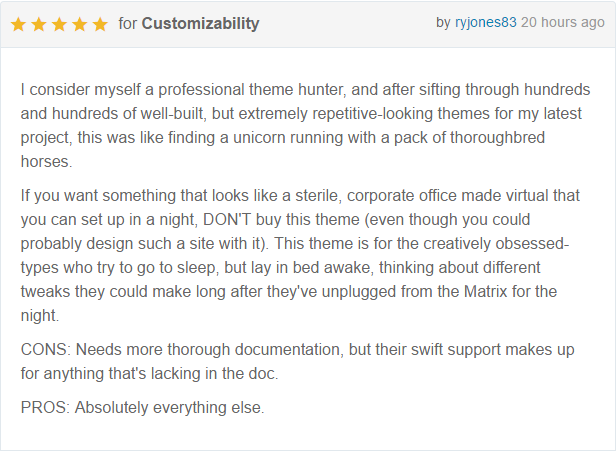616x451 pixels.
Task: Open the ryjones83 user profile link
Action: [x=486, y=22]
